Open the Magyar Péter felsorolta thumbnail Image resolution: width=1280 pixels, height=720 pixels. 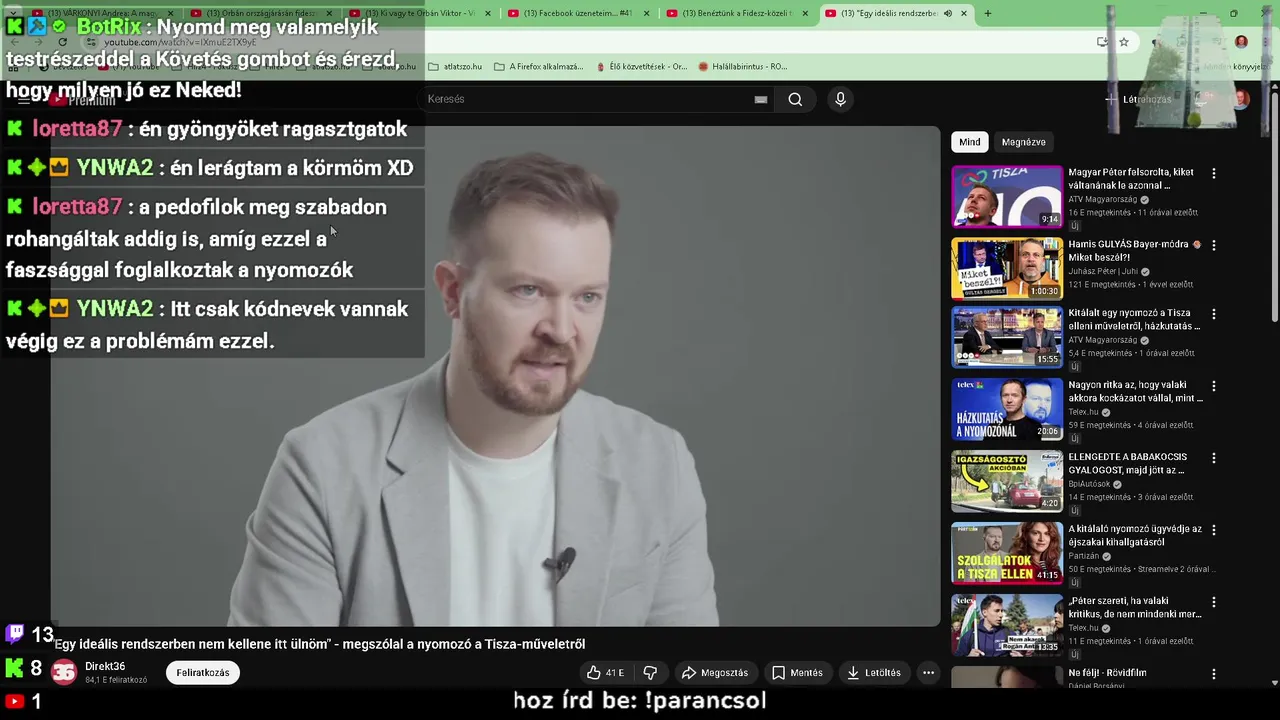point(1007,197)
